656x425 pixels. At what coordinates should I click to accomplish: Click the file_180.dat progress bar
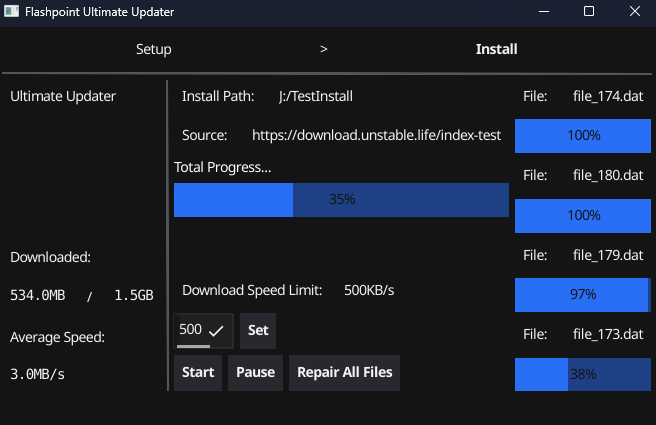[x=583, y=215]
